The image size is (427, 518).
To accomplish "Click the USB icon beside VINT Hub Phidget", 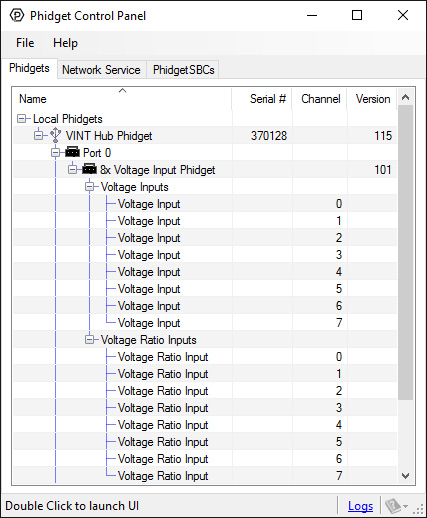I will (x=55, y=135).
